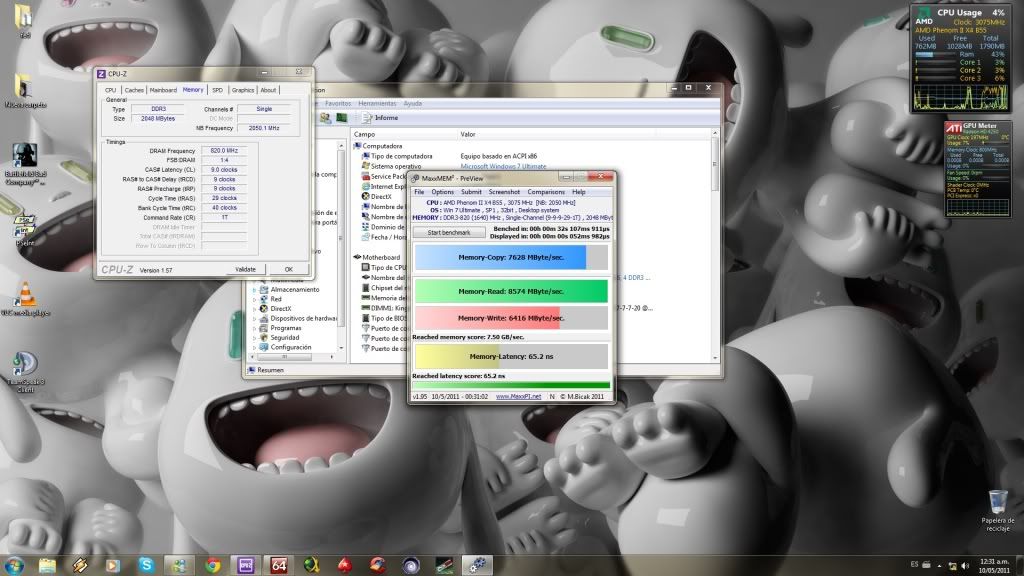Expand the DirectX tree node in Everest
The width and height of the screenshot is (1024, 576).
[255, 309]
